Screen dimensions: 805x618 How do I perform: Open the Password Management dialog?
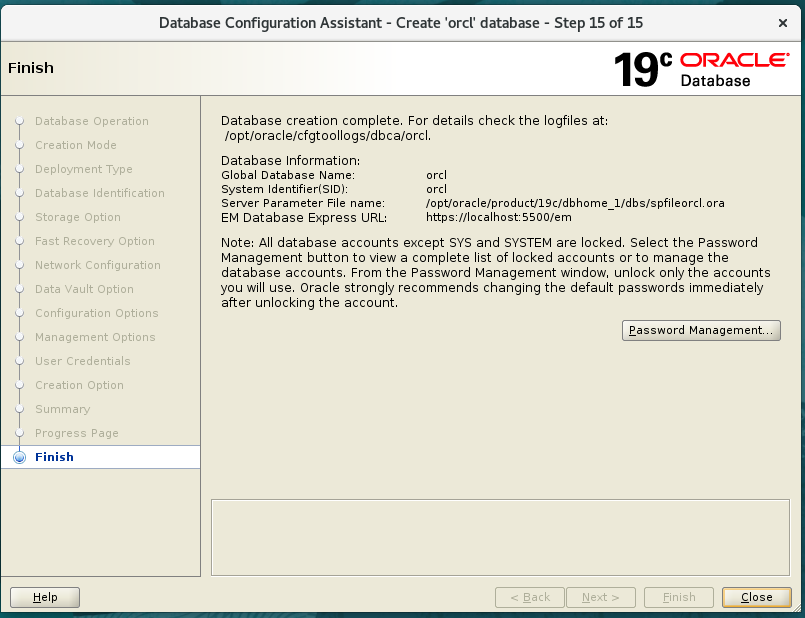click(701, 330)
